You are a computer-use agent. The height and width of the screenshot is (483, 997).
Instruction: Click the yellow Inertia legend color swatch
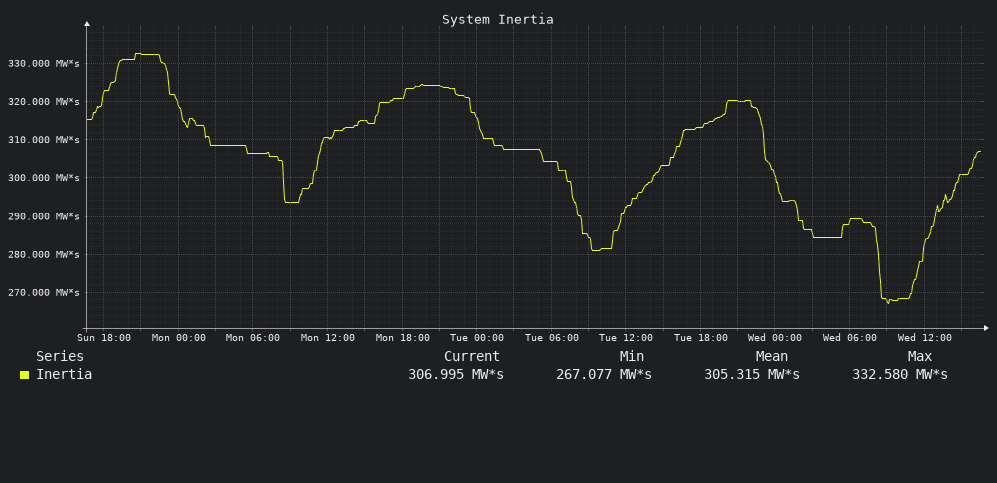pos(24,375)
